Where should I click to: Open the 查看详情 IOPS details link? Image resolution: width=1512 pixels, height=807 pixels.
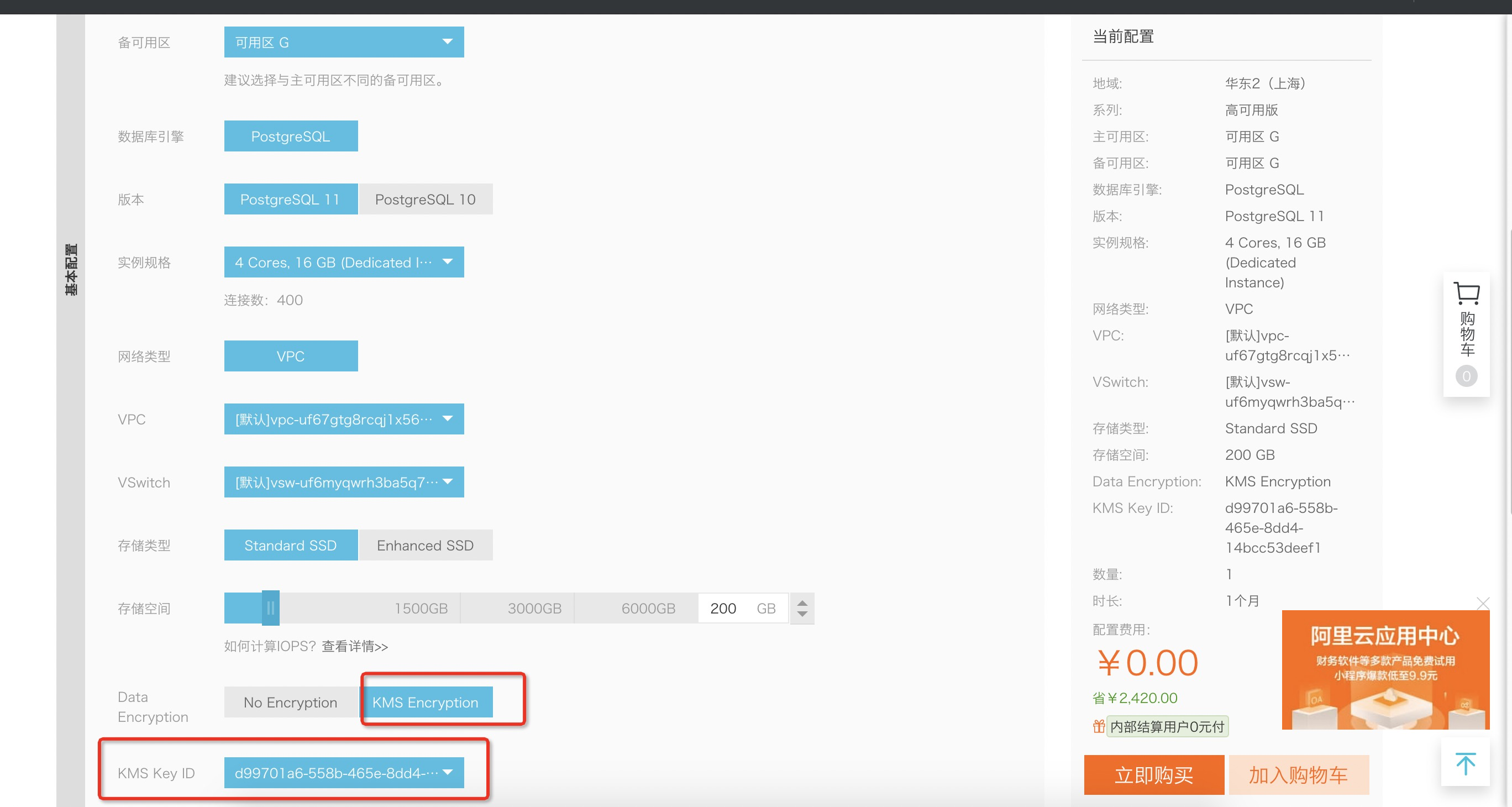pyautogui.click(x=355, y=646)
